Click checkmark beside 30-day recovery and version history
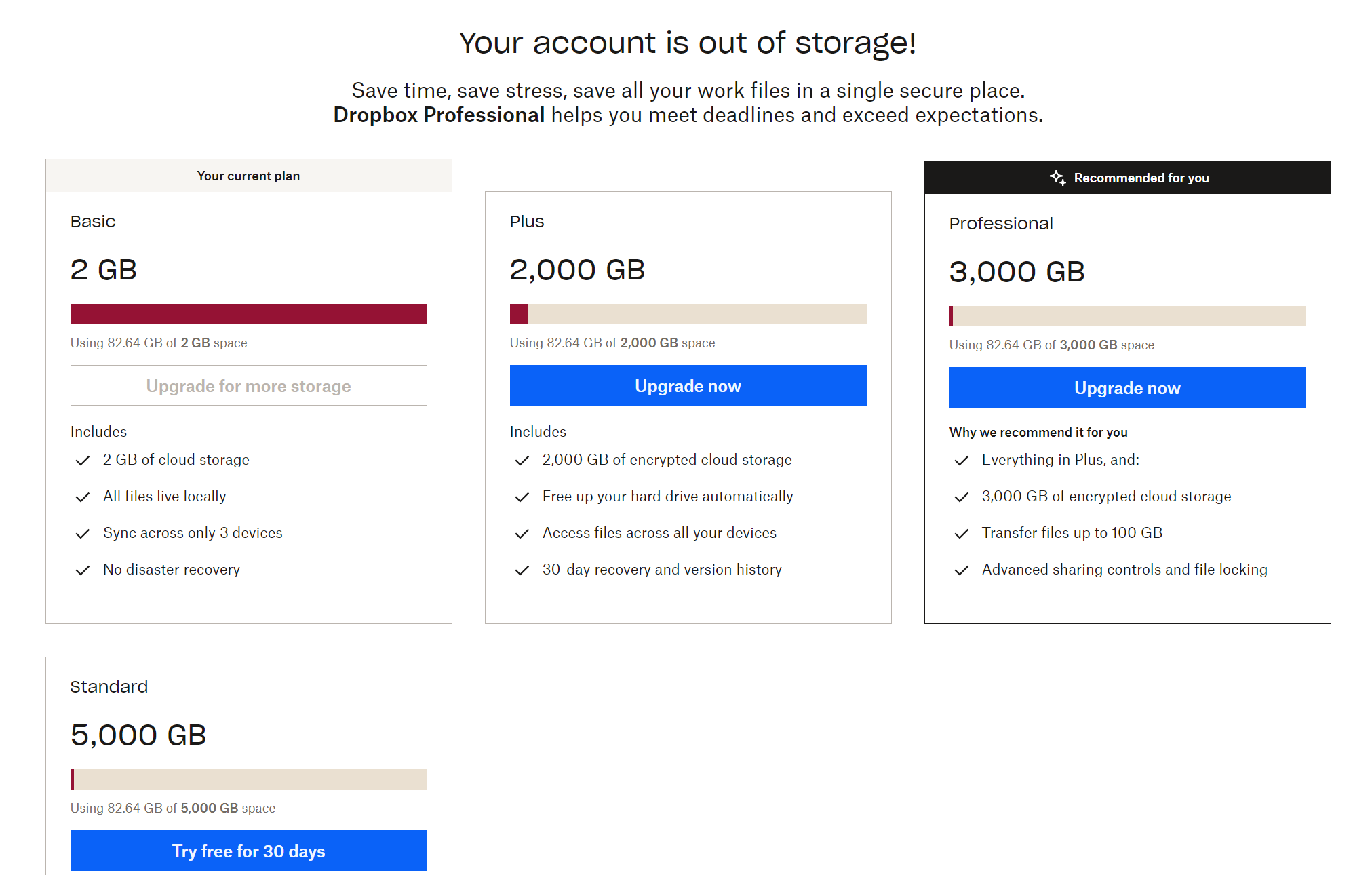Screen dimensions: 1372x875 (x=522, y=570)
